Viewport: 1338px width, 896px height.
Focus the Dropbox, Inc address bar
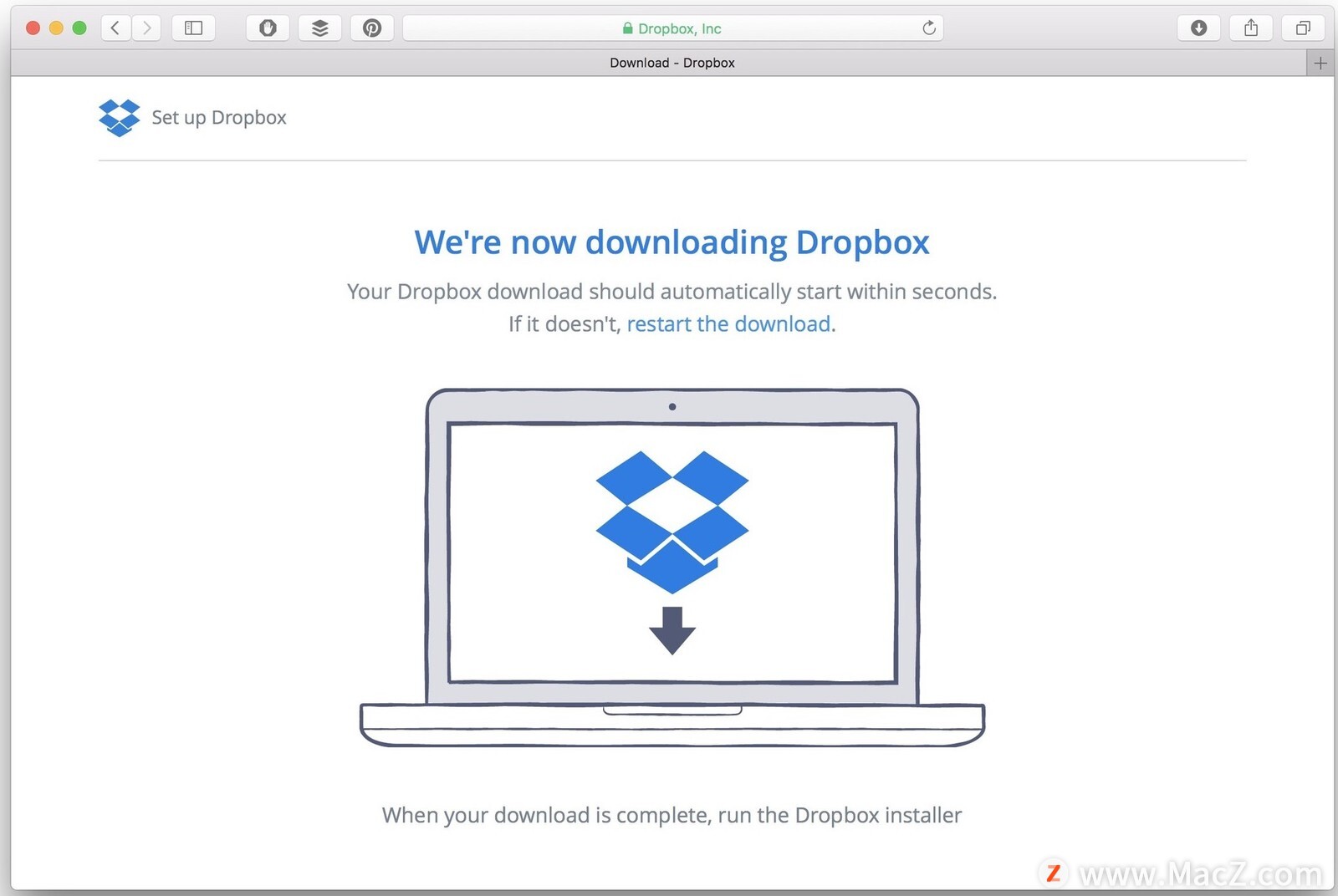coord(673,28)
